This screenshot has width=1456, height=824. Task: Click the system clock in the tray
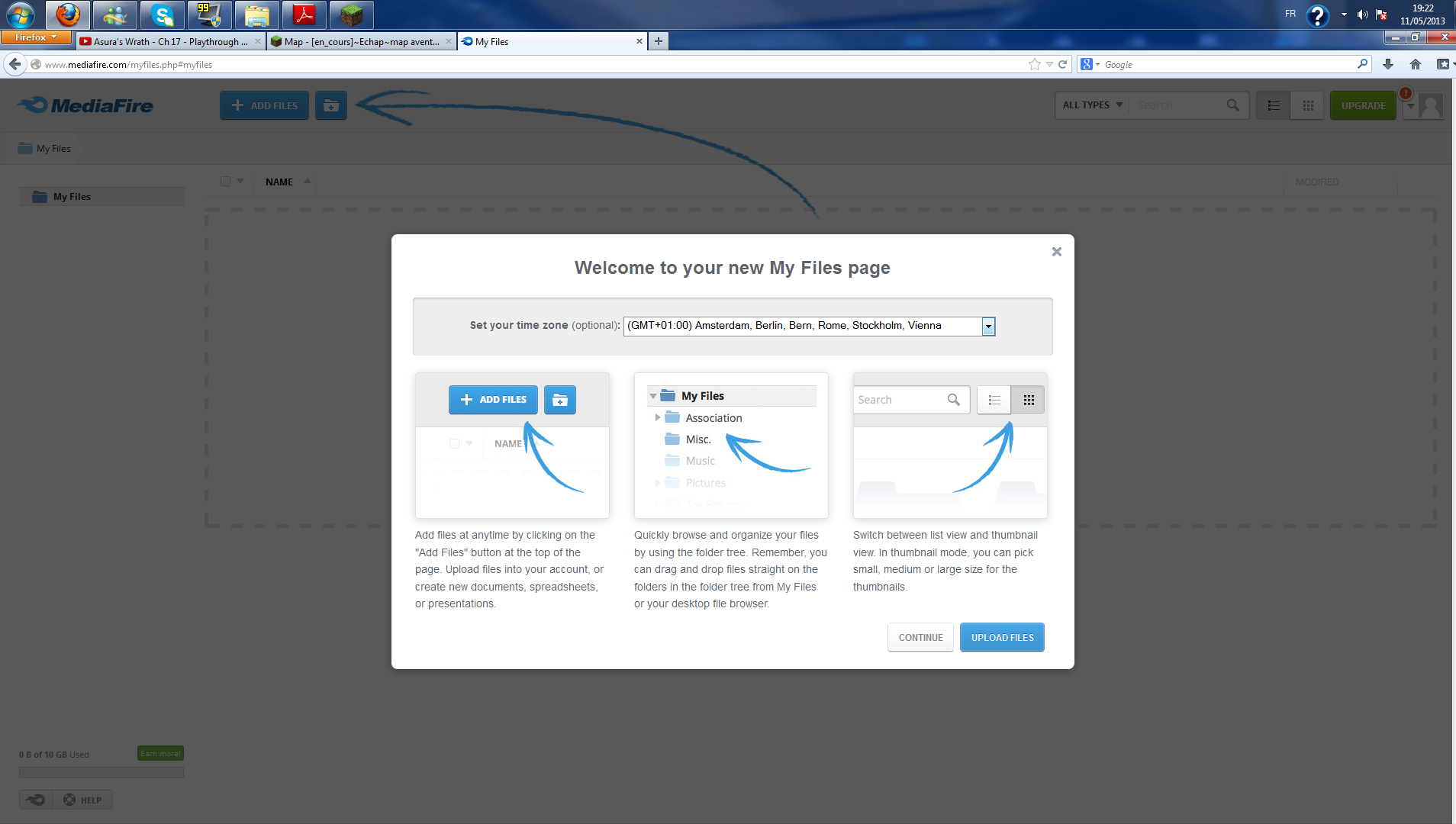[1422, 14]
